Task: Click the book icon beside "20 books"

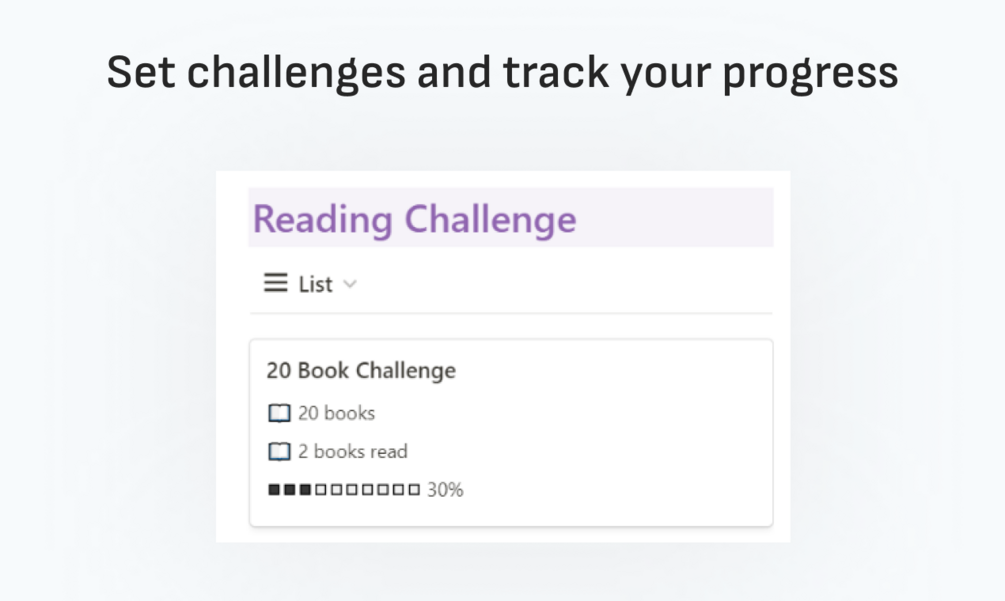Action: 279,413
